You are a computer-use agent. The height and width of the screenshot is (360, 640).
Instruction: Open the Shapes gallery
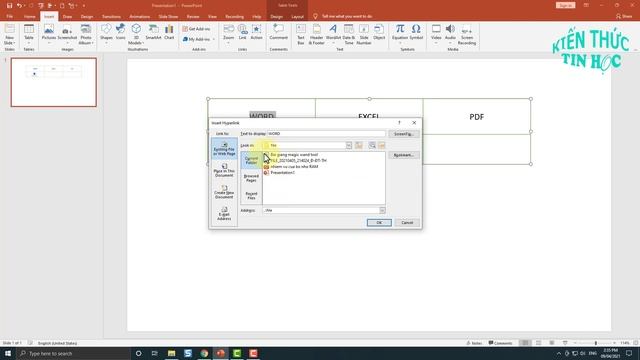[x=106, y=34]
